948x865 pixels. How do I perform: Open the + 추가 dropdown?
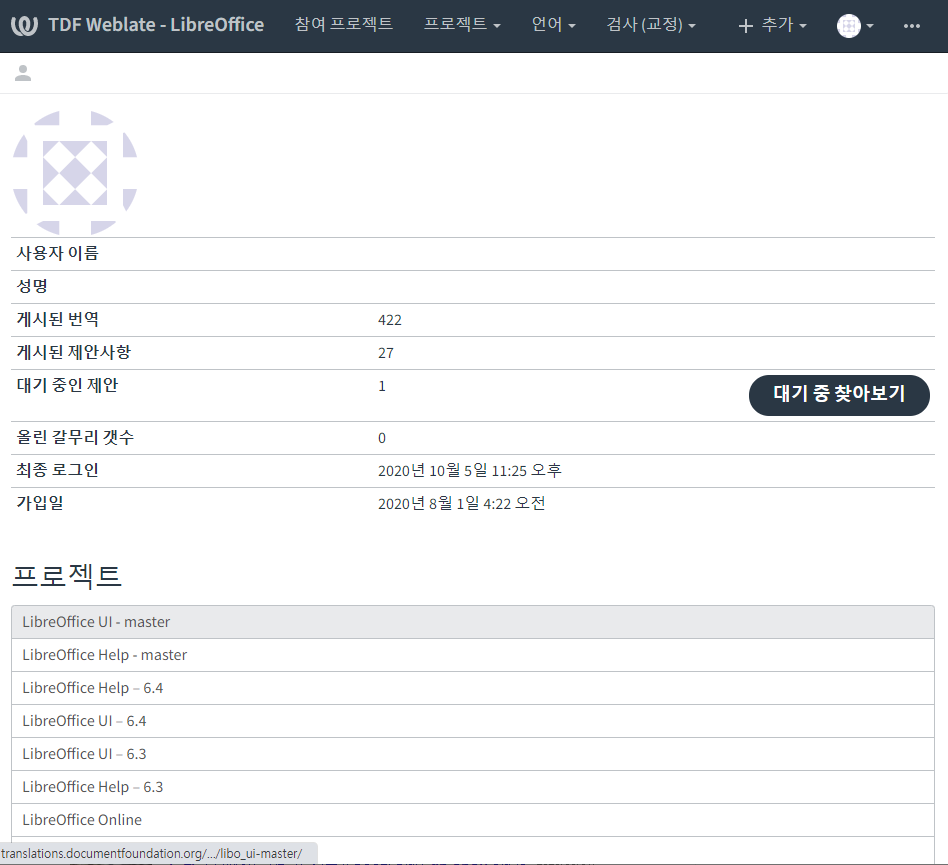(x=772, y=25)
